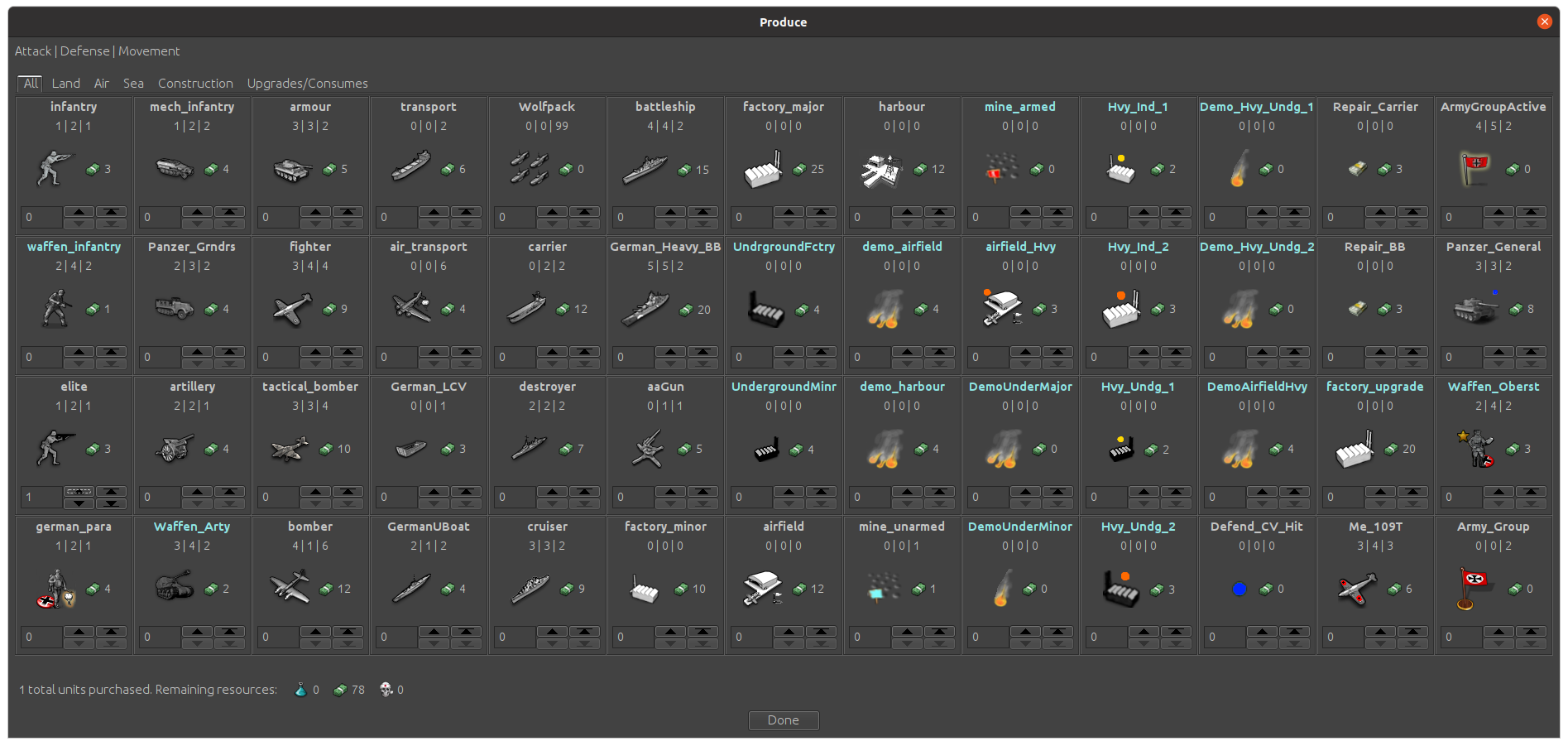Click the transport ship icon

tap(411, 166)
